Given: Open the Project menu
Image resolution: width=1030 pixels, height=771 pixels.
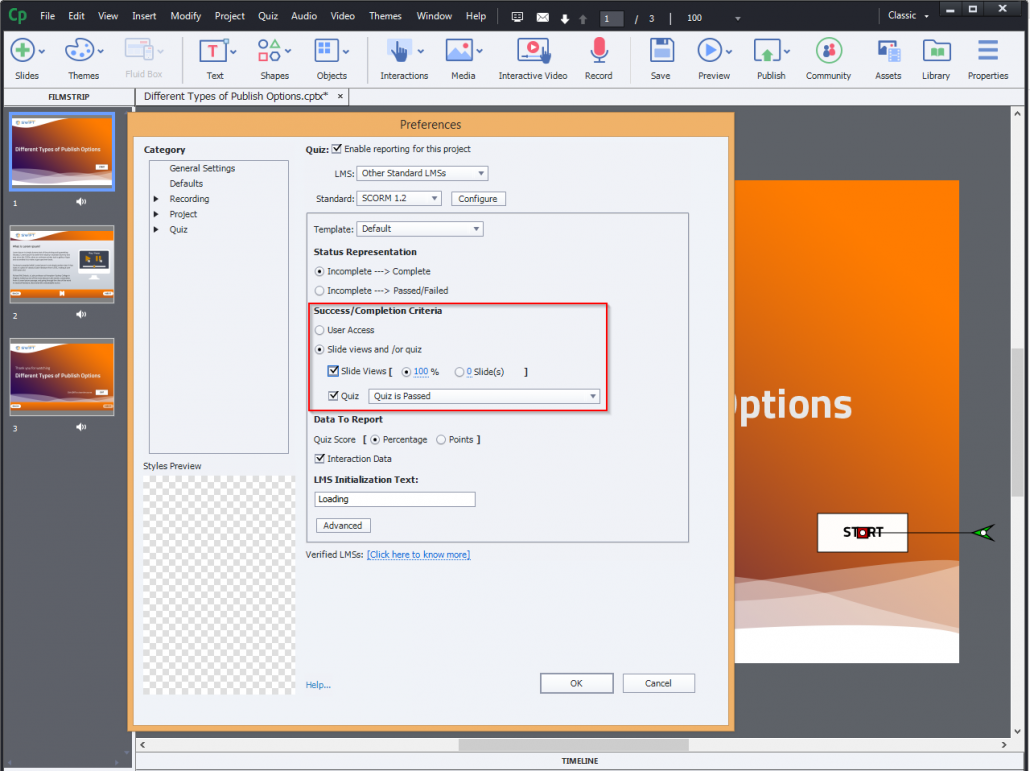Looking at the screenshot, I should pyautogui.click(x=229, y=15).
